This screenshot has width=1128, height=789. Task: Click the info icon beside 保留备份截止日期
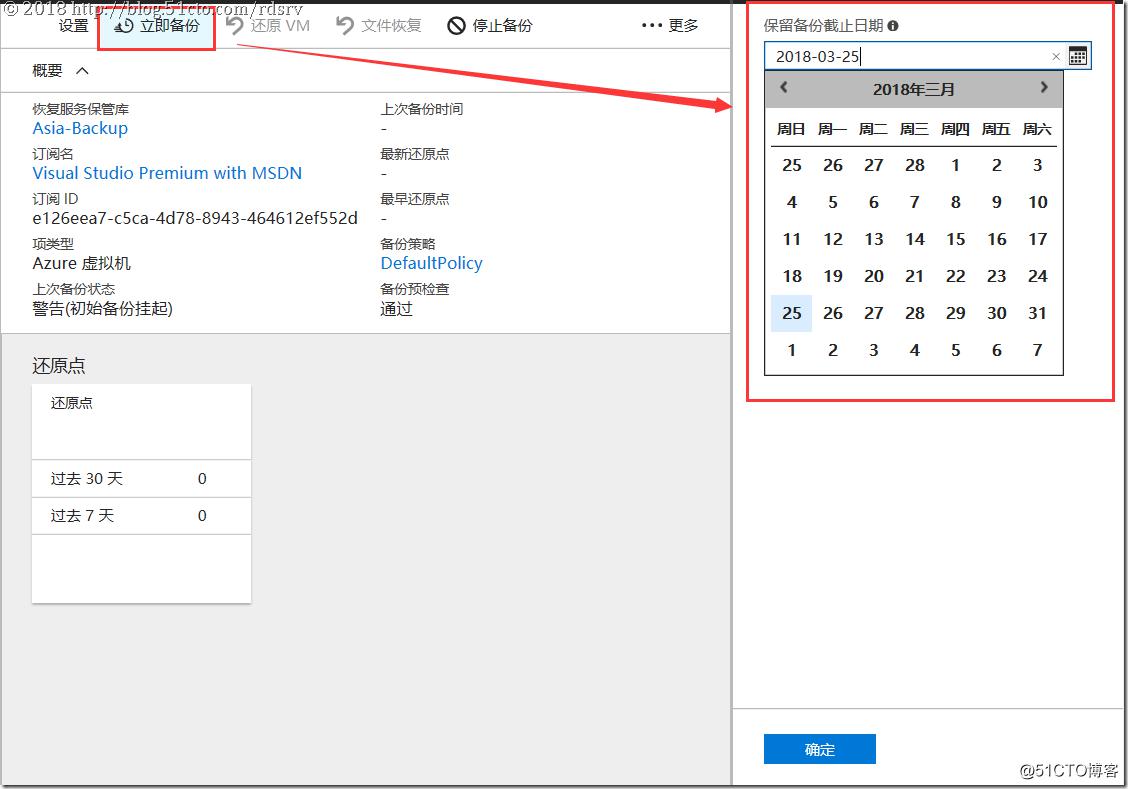[x=893, y=26]
